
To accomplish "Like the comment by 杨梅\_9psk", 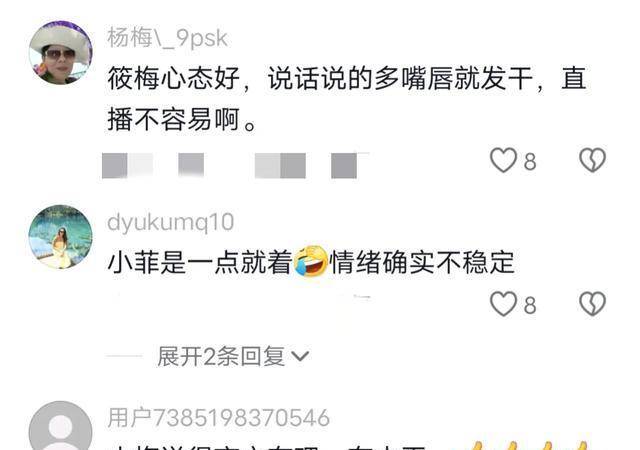I will (x=503, y=160).
